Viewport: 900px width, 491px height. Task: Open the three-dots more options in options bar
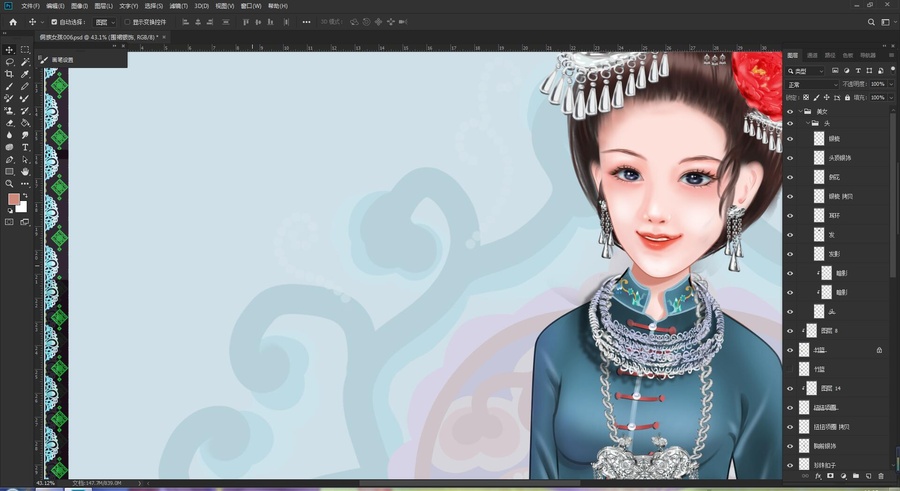pyautogui.click(x=307, y=22)
